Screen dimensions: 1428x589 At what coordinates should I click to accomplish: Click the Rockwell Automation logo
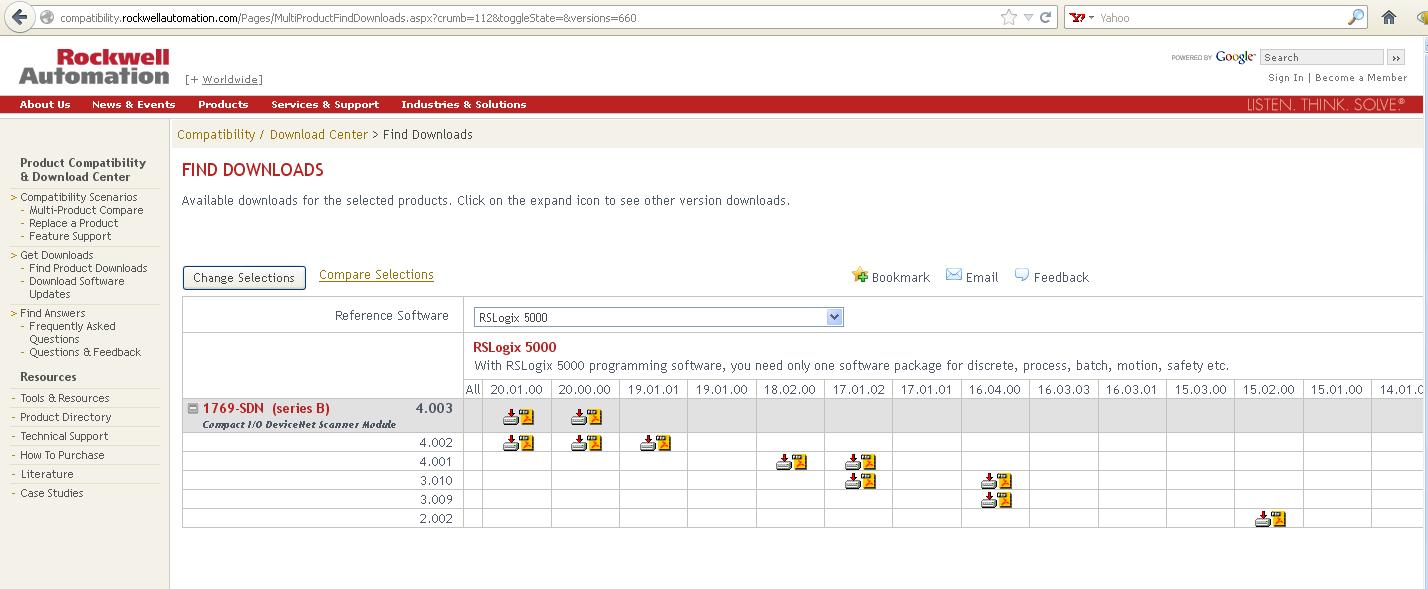coord(94,66)
